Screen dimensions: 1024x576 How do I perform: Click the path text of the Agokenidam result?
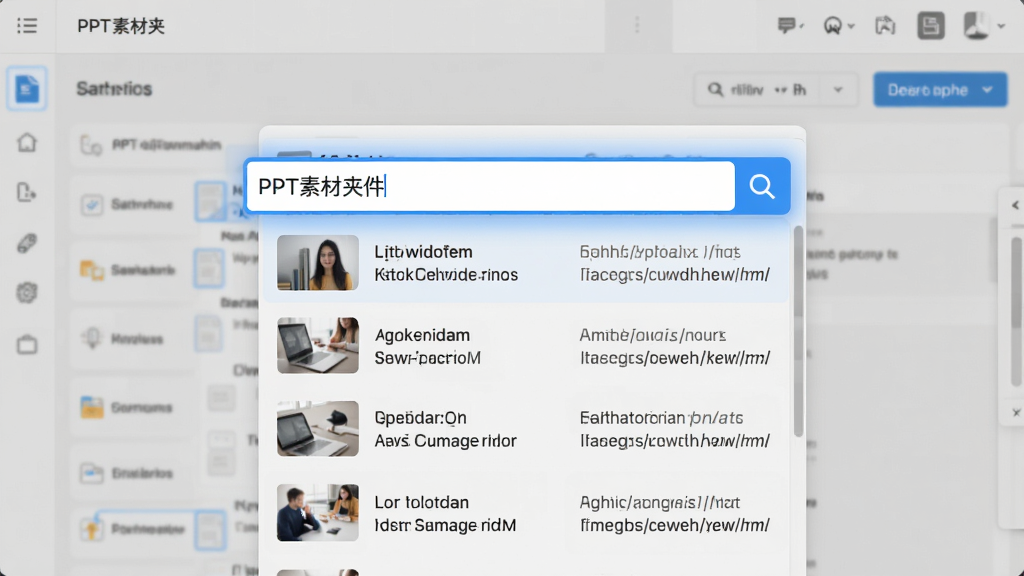[675, 346]
